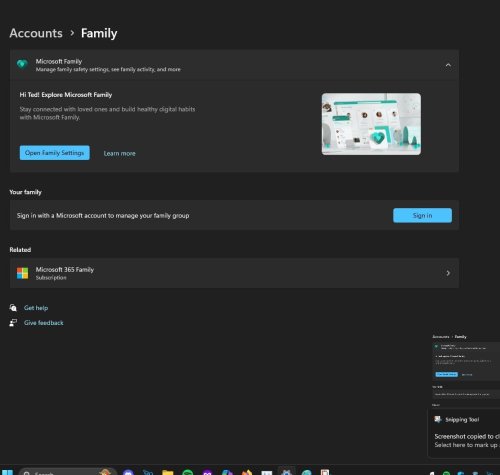
Task: Click the 'Your family' section label
Action: click(26, 192)
